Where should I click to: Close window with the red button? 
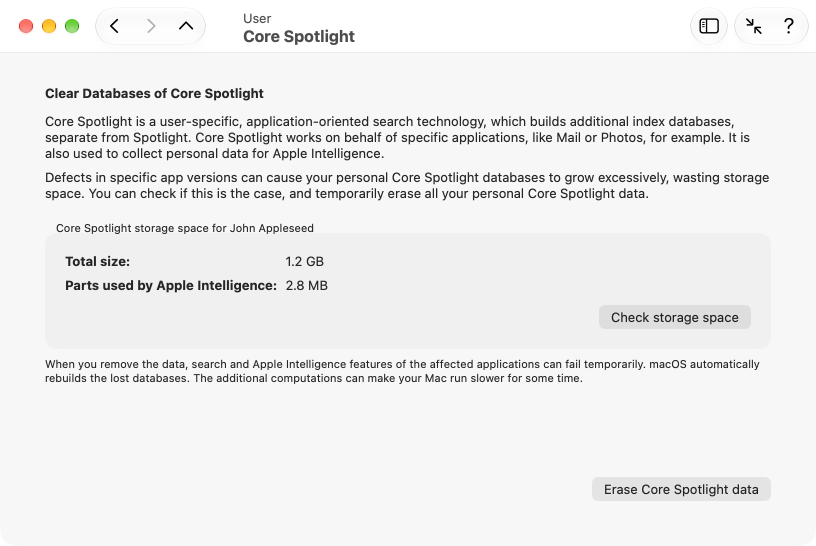[26, 26]
